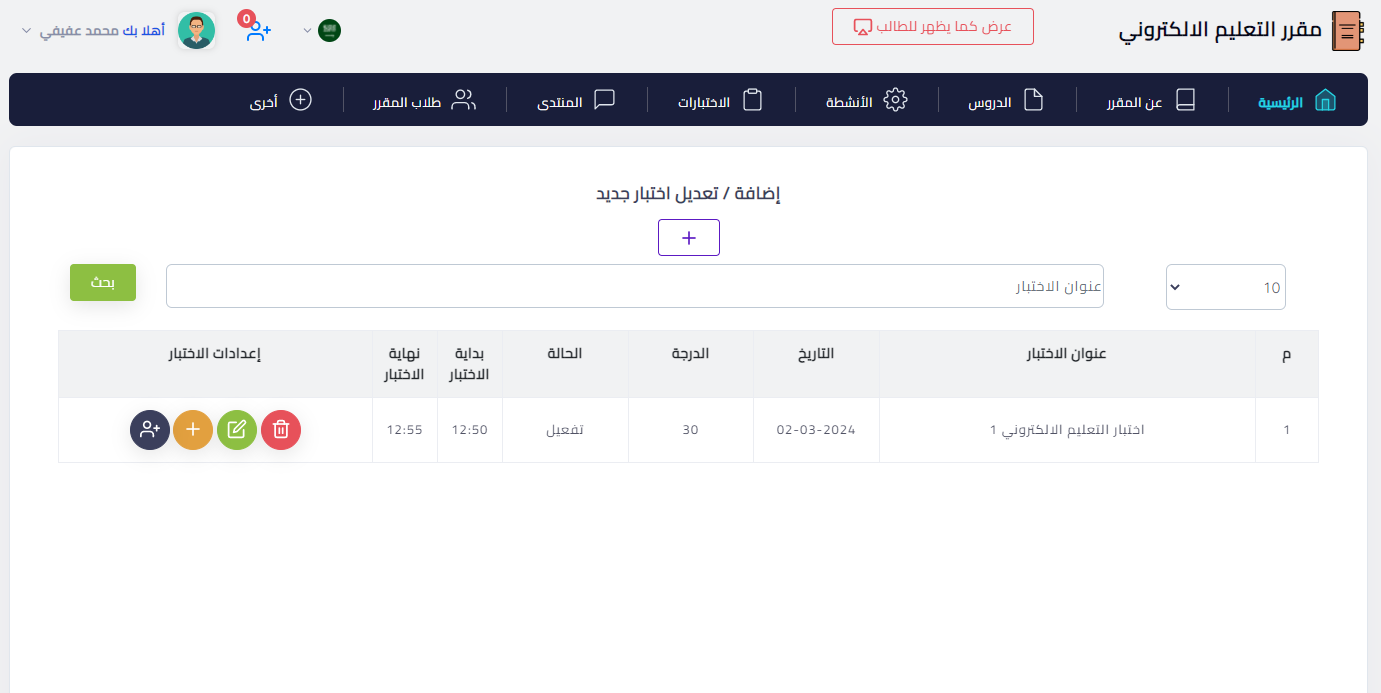The width and height of the screenshot is (1381, 693).
Task: Click the add user notification icon
Action: (x=258, y=31)
